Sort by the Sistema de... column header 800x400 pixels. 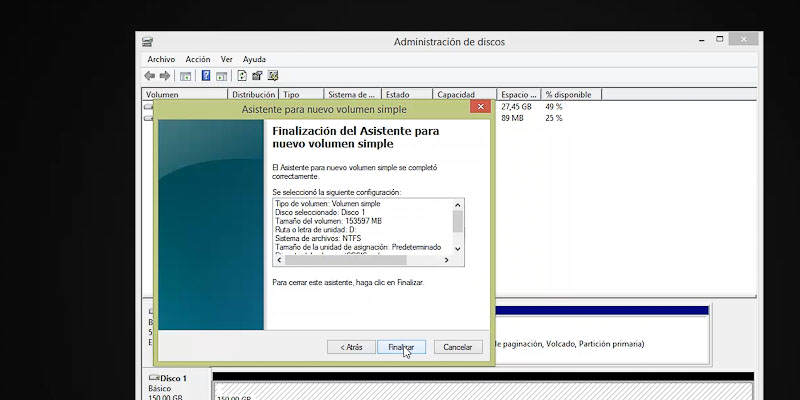353,94
